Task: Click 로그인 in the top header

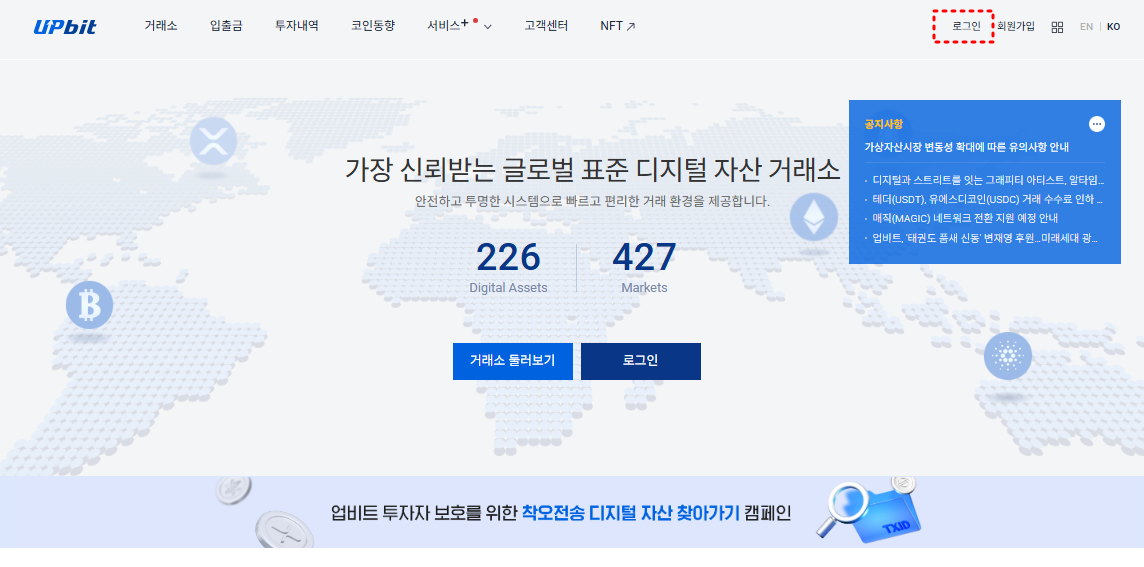Action: tap(966, 26)
